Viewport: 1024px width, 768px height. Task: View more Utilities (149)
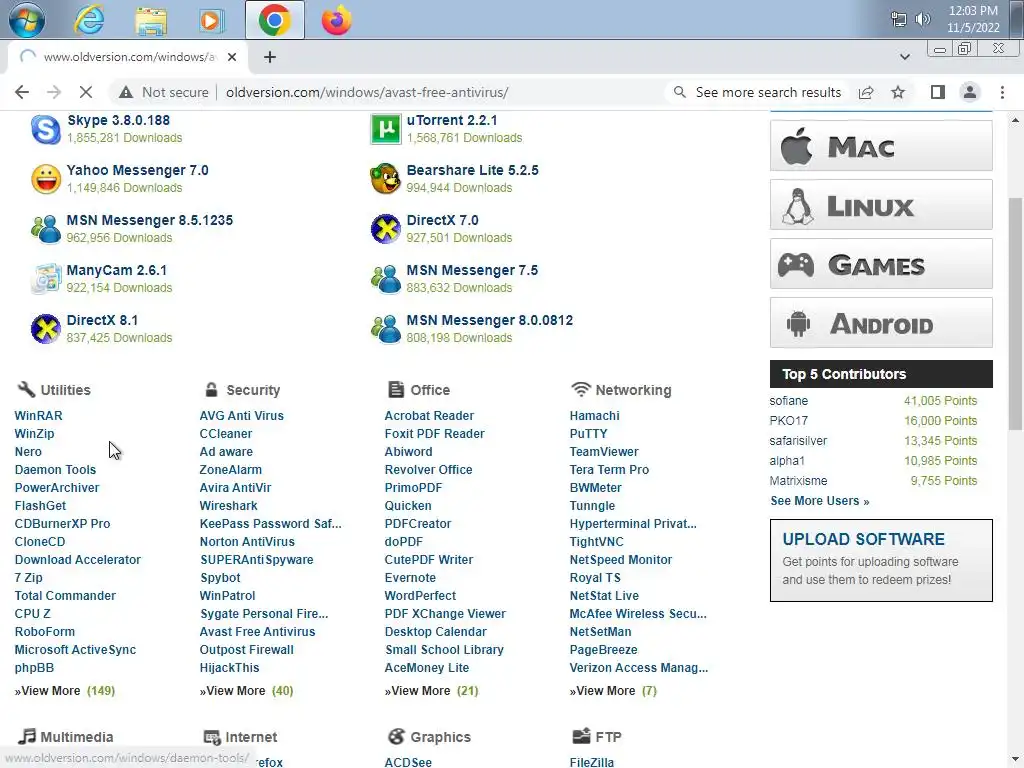coord(65,690)
